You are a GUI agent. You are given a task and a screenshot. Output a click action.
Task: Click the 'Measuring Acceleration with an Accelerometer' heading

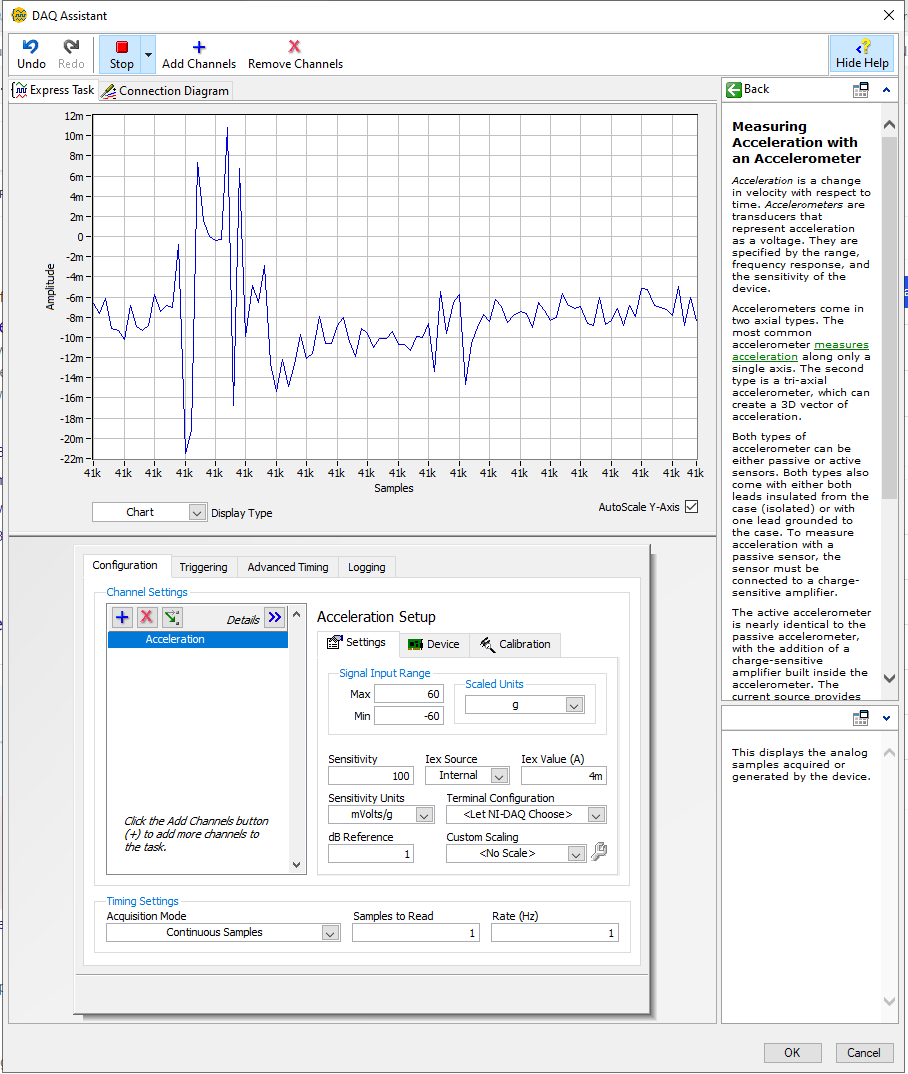796,142
